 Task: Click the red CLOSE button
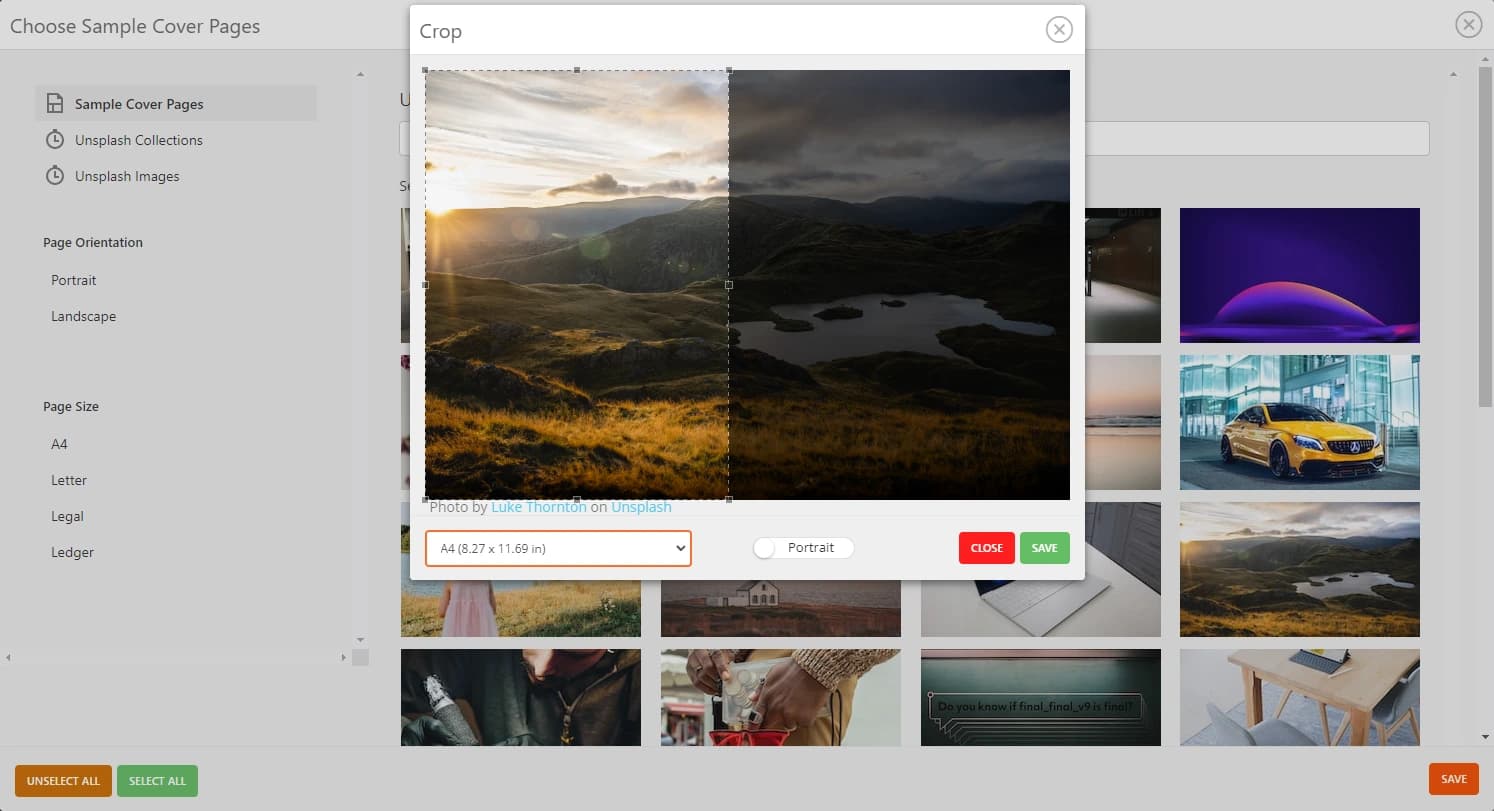coord(986,548)
